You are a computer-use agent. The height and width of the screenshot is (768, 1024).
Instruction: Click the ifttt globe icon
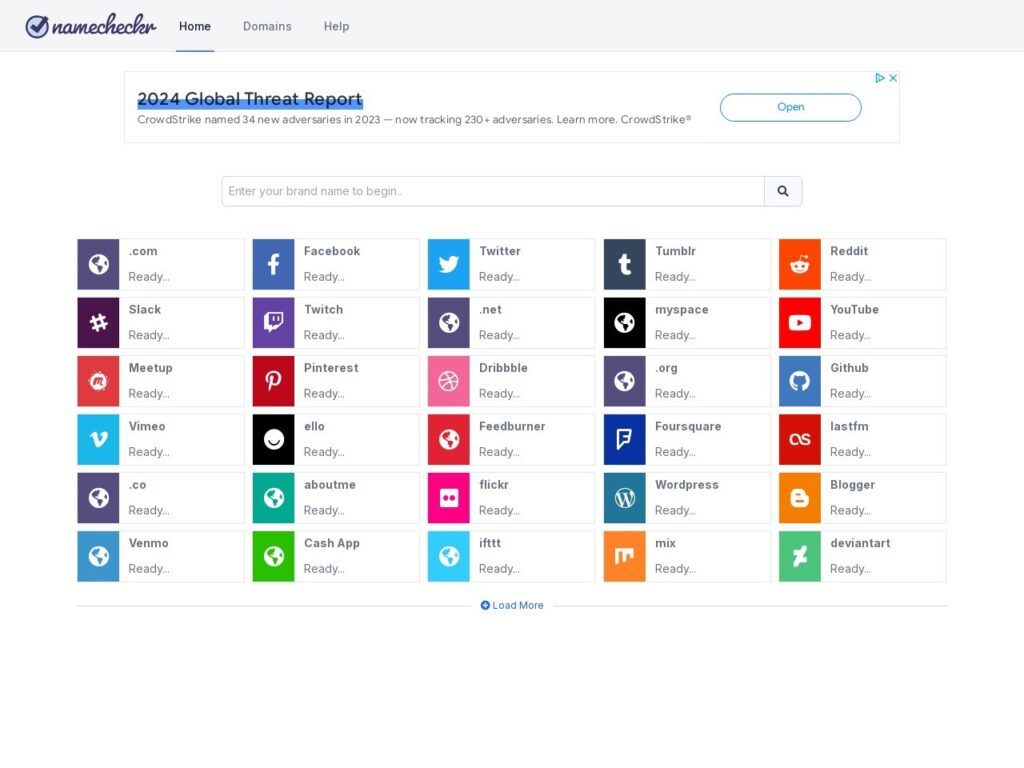[448, 556]
